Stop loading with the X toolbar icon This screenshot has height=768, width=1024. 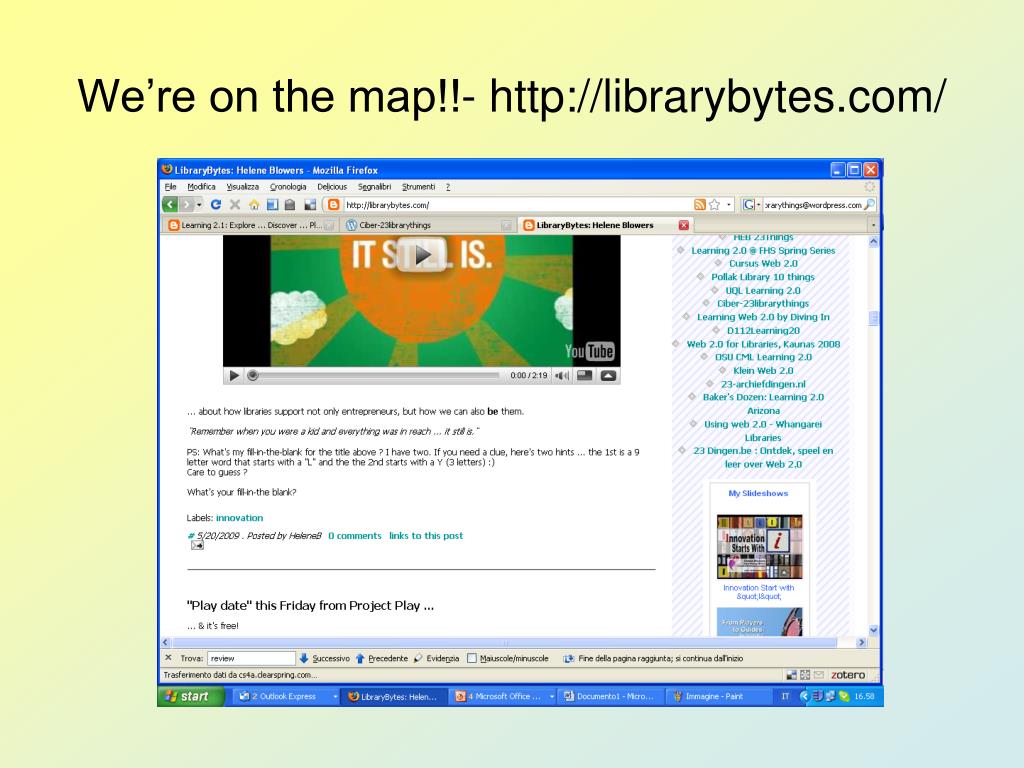point(235,204)
